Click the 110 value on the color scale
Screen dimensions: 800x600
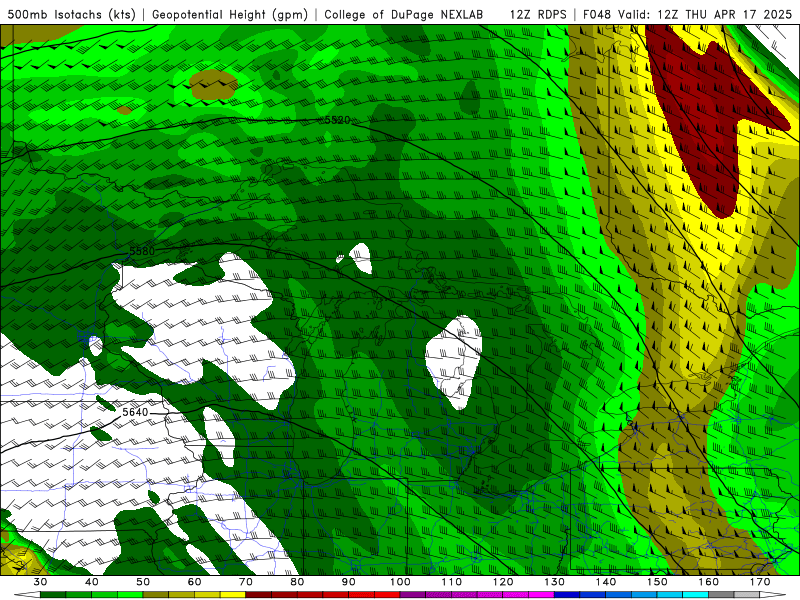point(452,582)
